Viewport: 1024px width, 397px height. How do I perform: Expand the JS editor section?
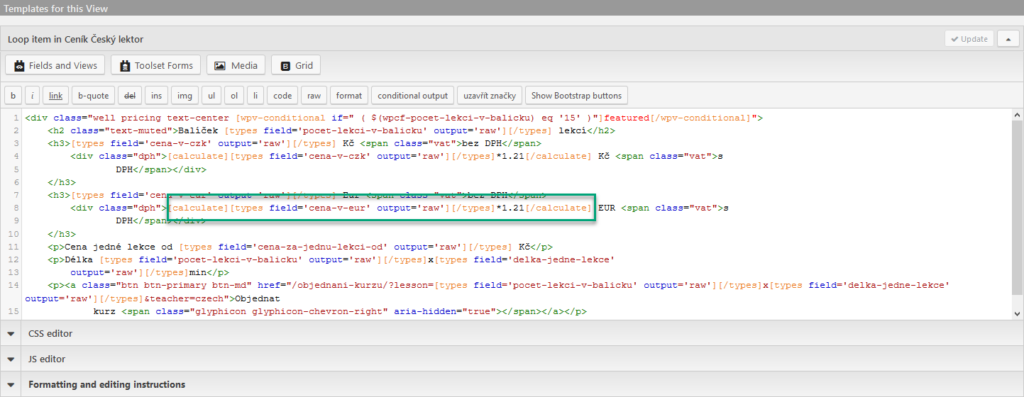coord(512,359)
